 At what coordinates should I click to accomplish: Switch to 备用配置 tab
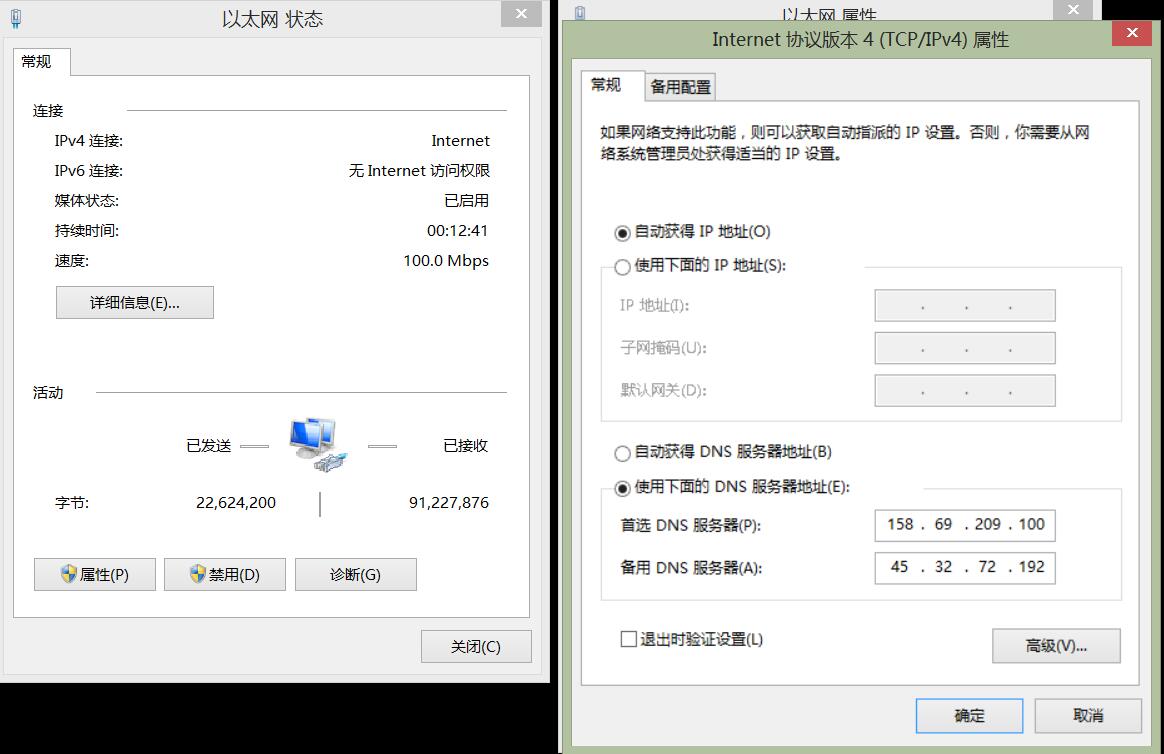tap(681, 87)
